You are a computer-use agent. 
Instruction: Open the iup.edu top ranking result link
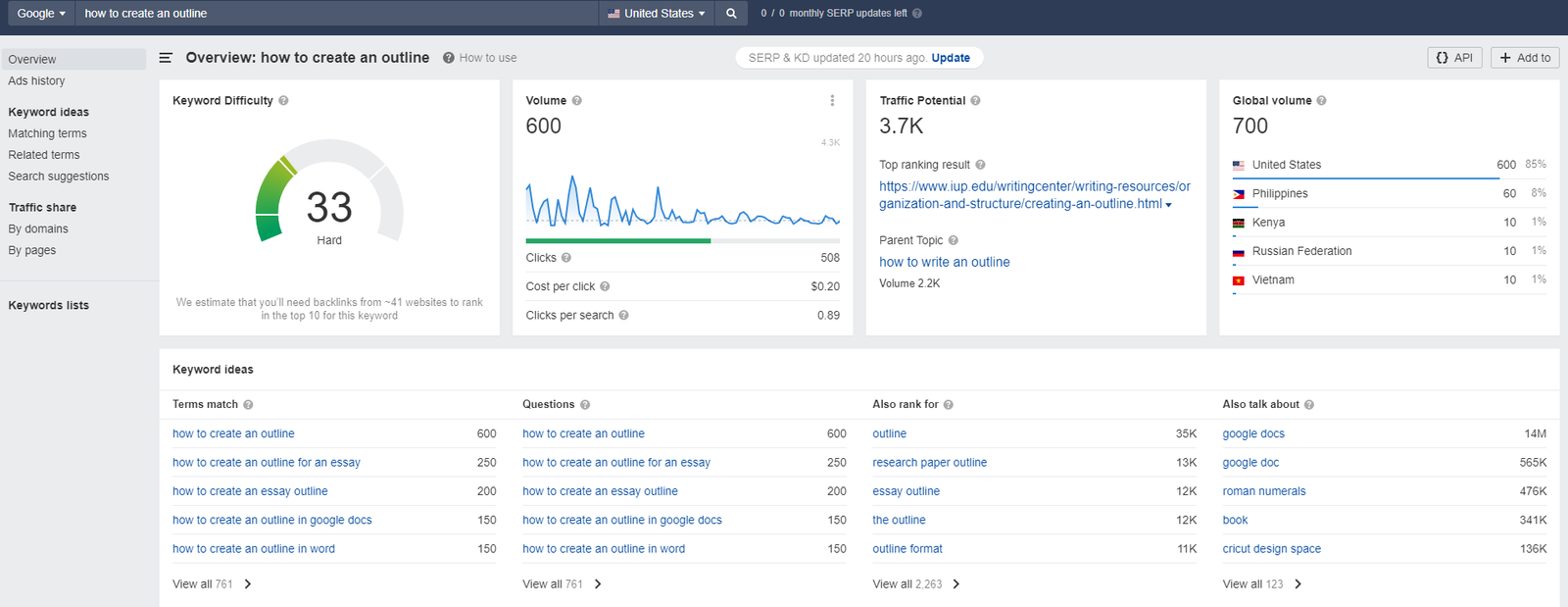[1035, 195]
